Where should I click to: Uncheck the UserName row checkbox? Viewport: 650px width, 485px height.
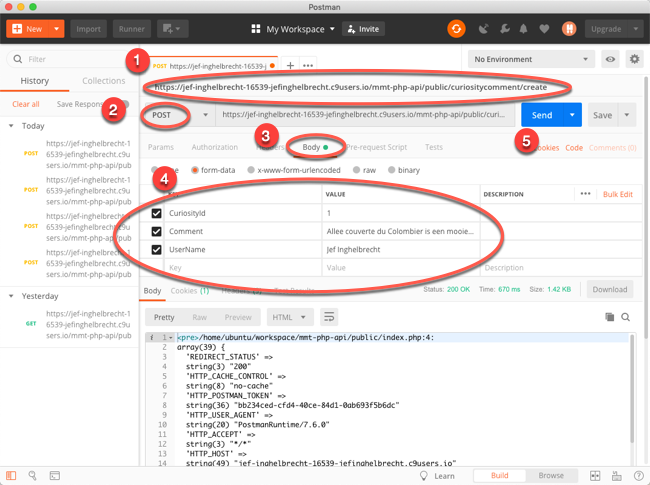pyautogui.click(x=156, y=250)
